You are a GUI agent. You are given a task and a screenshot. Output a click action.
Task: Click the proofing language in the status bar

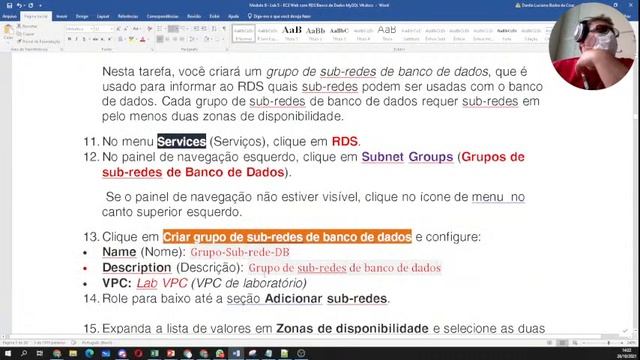coord(97,343)
